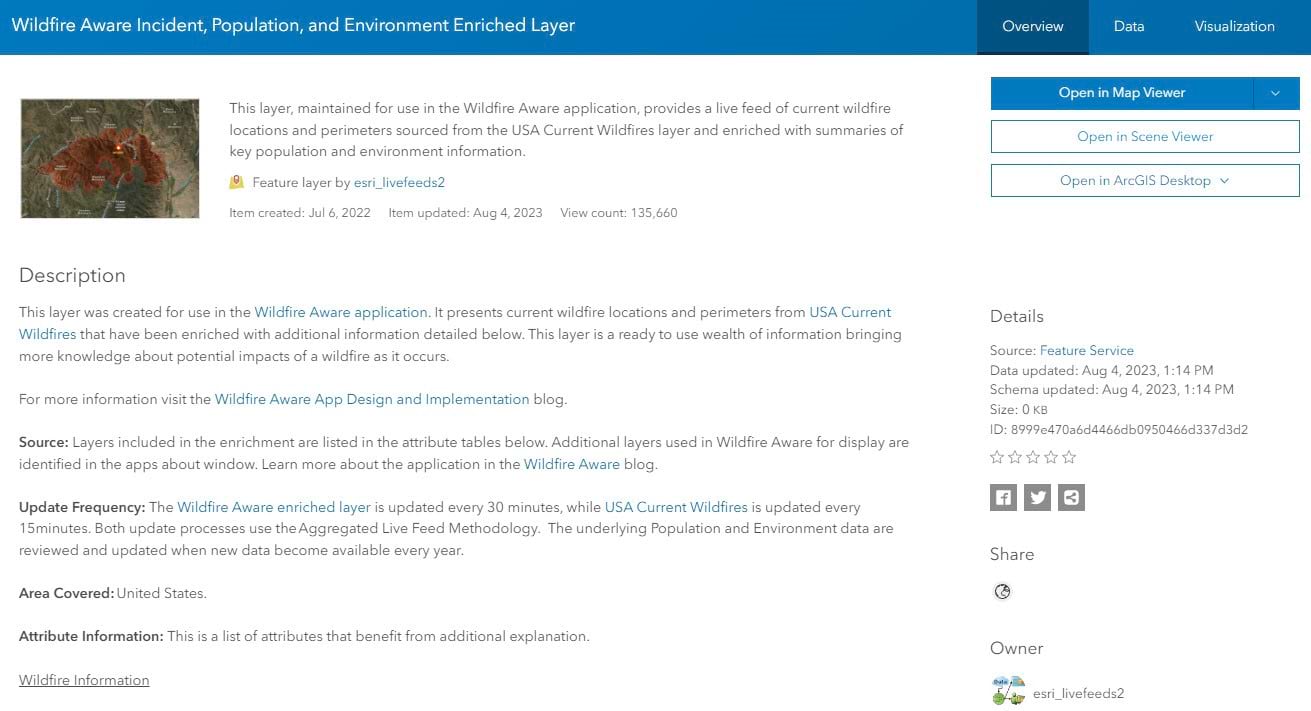Viewport: 1311px width, 711px height.
Task: Switch to the Data tab
Action: click(1129, 27)
